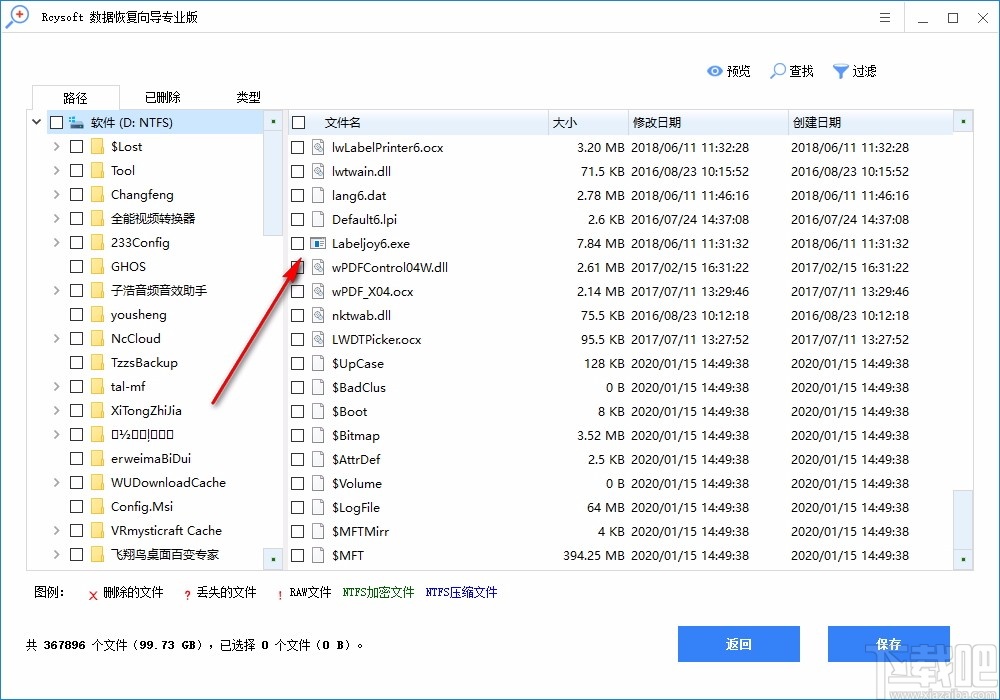Click the file icon for Labeljoy6.exe
1000x700 pixels.
(x=317, y=243)
